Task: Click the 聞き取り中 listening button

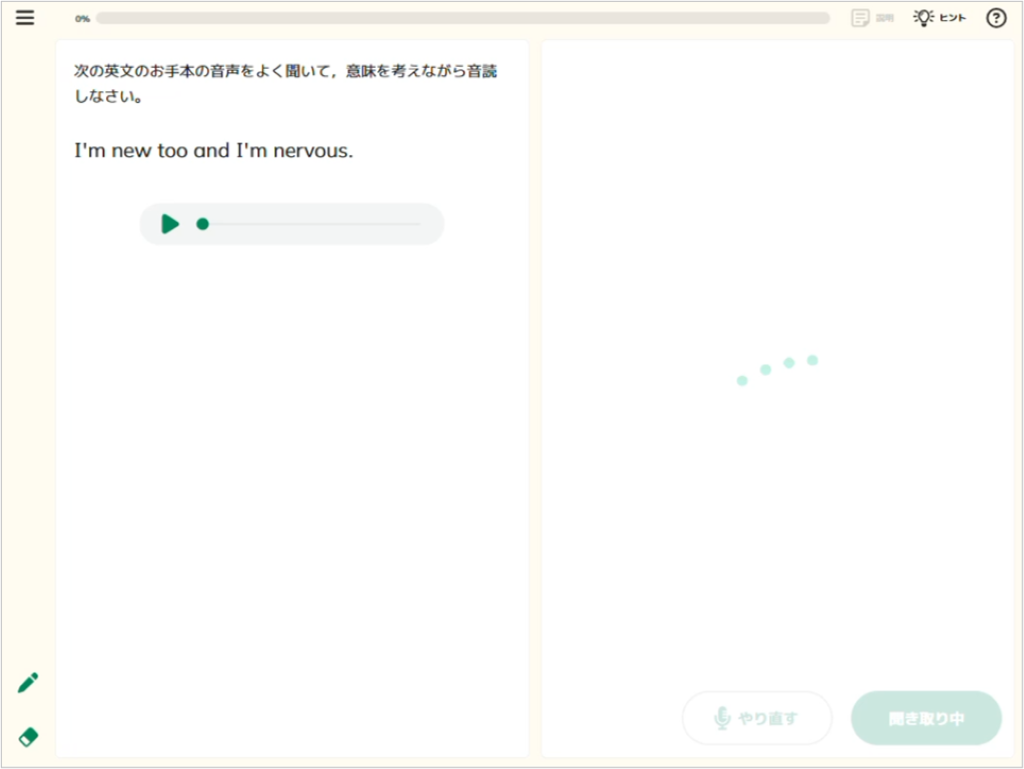Action: 926,718
